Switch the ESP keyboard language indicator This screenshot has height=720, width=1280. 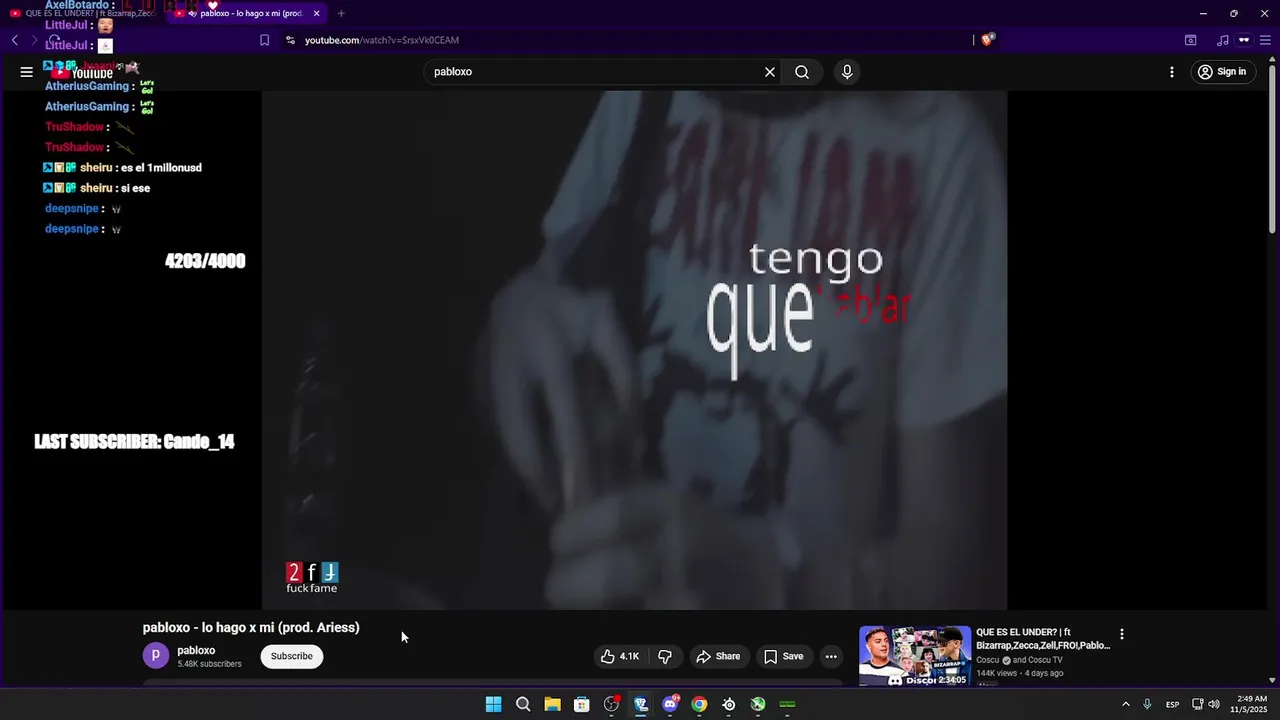pos(1172,704)
